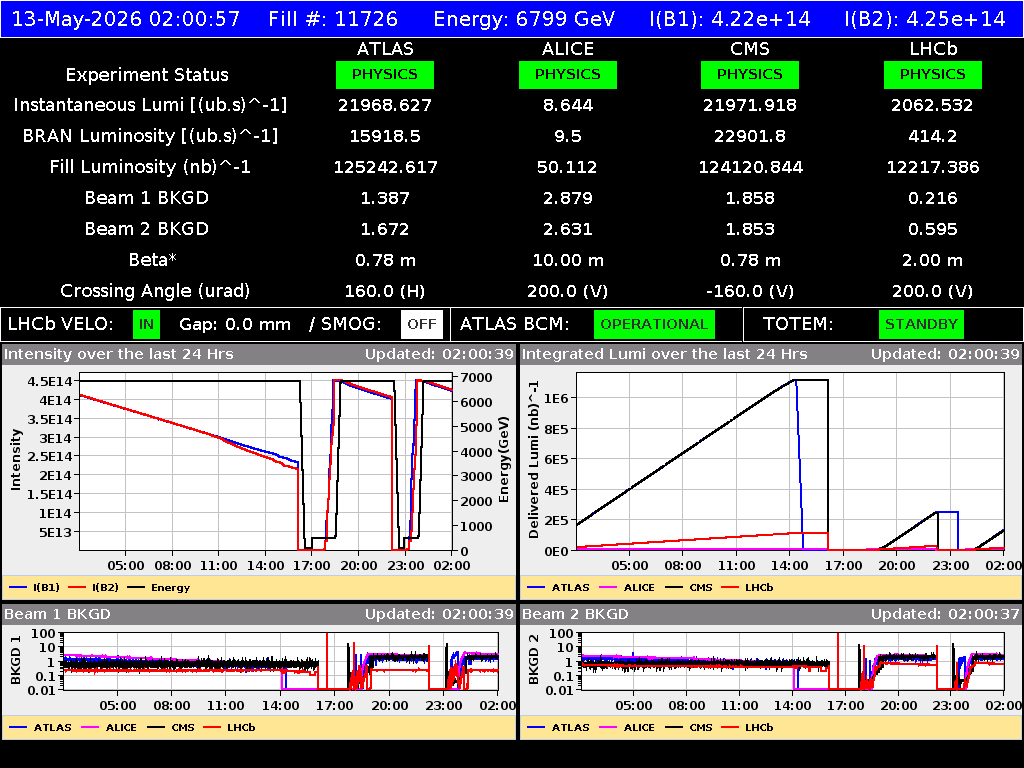Click ALICE Beam 1 BKGD value 2.879
This screenshot has height=768, width=1024.
(x=568, y=198)
